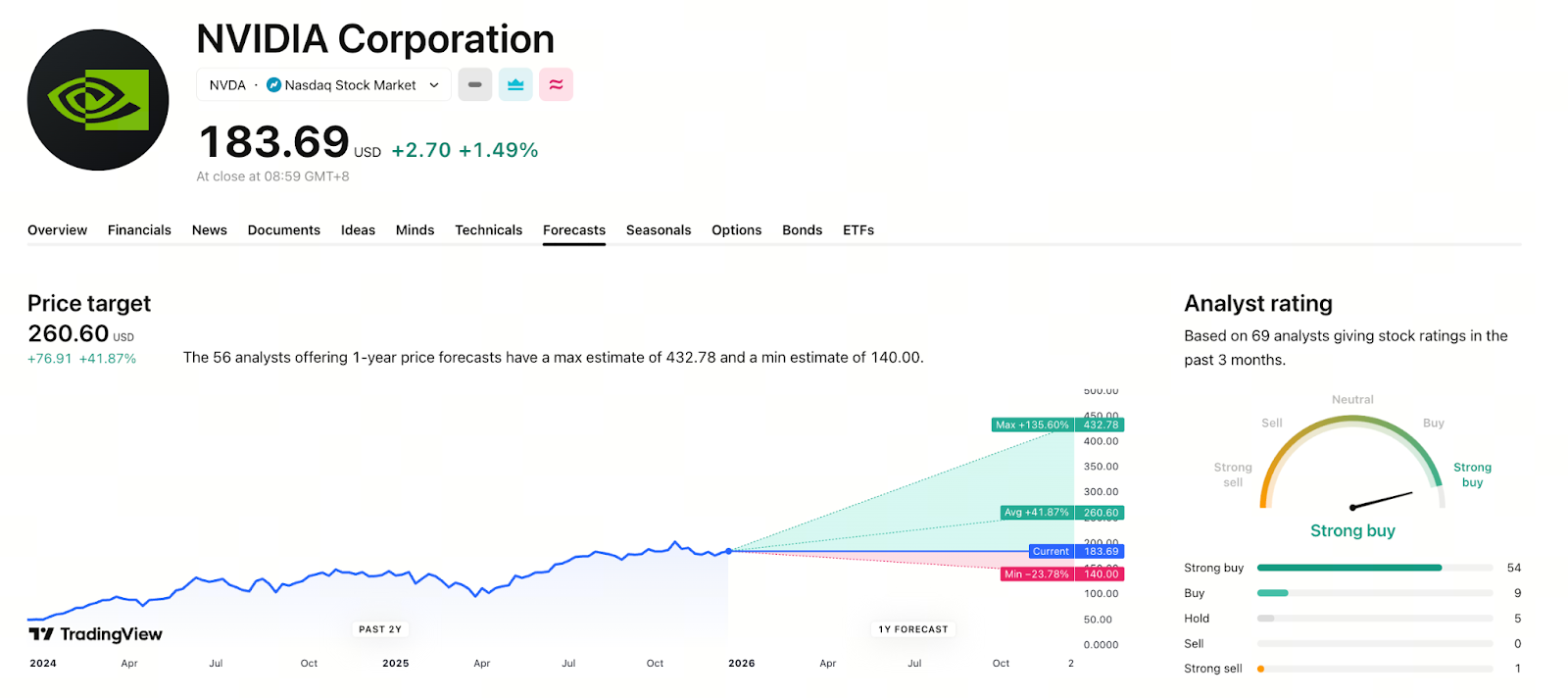Switch to the Technicals tab
Screen dimensions: 1568x698
(x=488, y=230)
